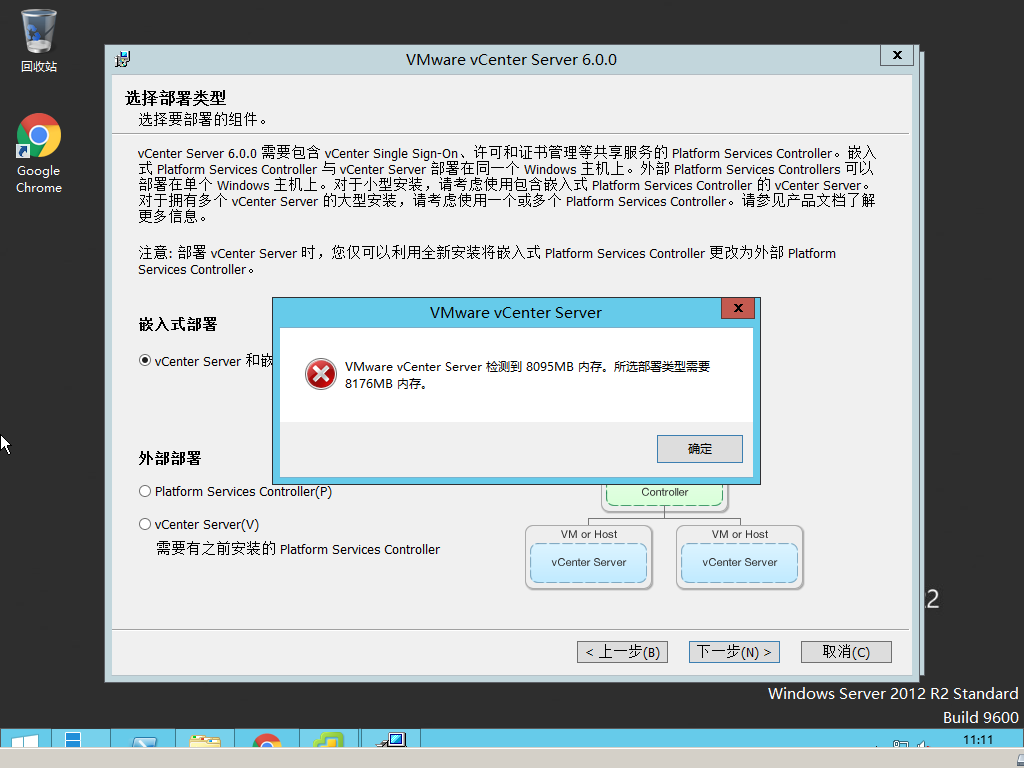The width and height of the screenshot is (1024, 768).
Task: Open Google Chrome desktop shortcut
Action: pos(39,153)
